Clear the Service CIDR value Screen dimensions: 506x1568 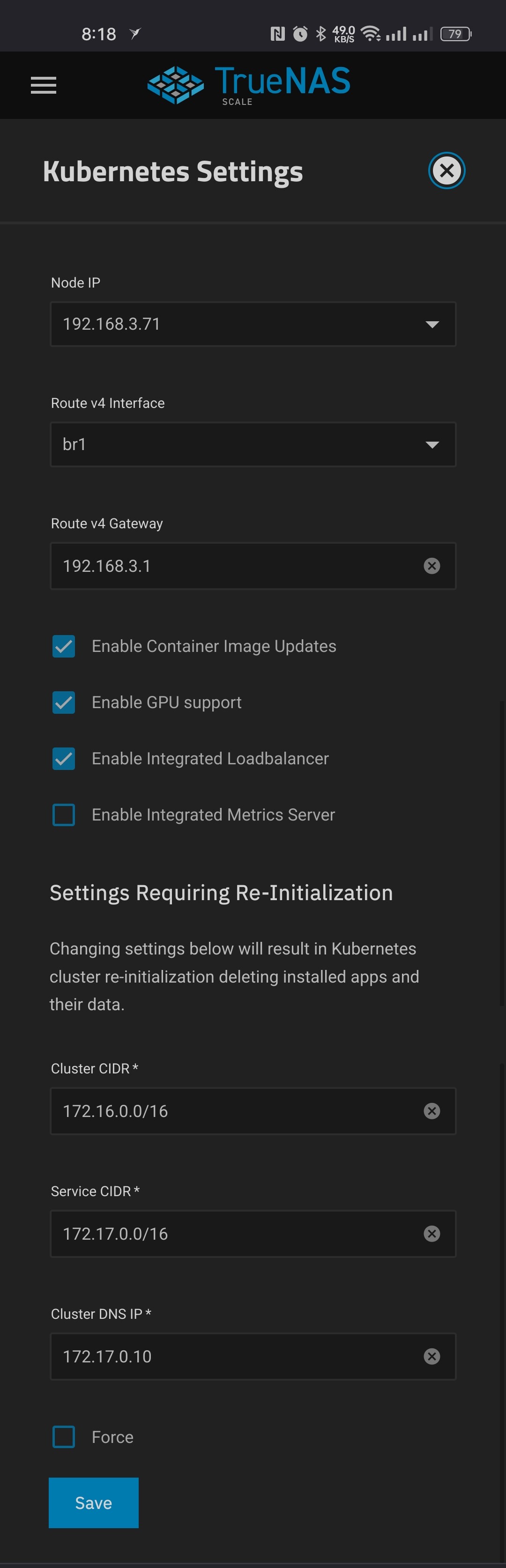[432, 1233]
